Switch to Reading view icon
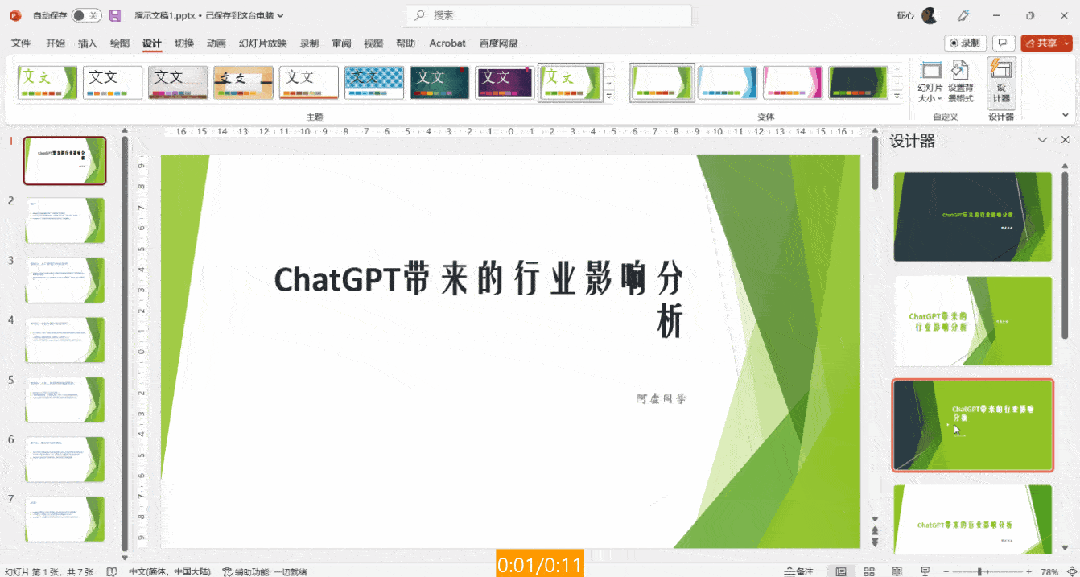Viewport: 1080px width, 577px height. coord(895,571)
